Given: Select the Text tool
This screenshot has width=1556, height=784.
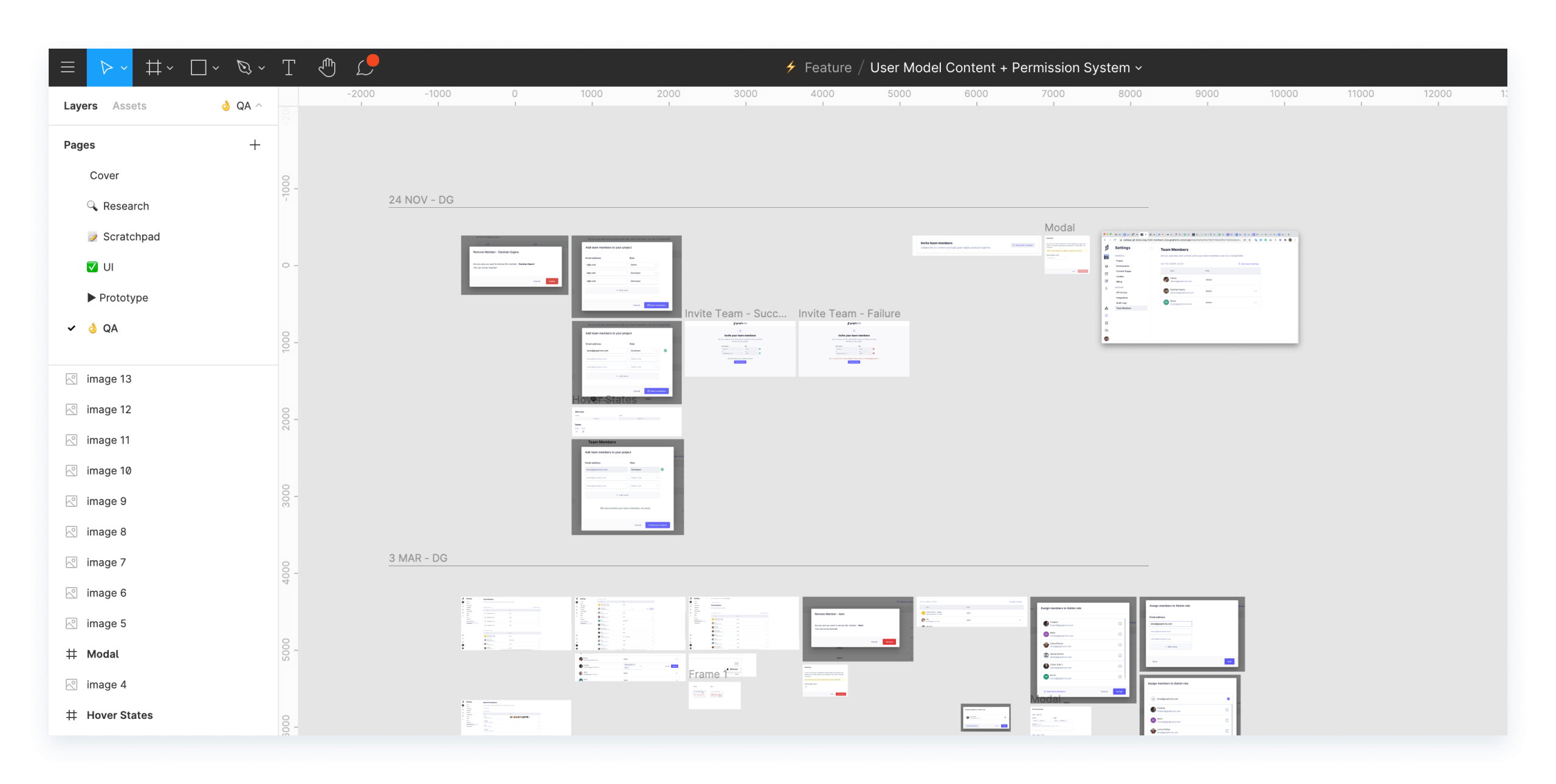Looking at the screenshot, I should (x=289, y=67).
